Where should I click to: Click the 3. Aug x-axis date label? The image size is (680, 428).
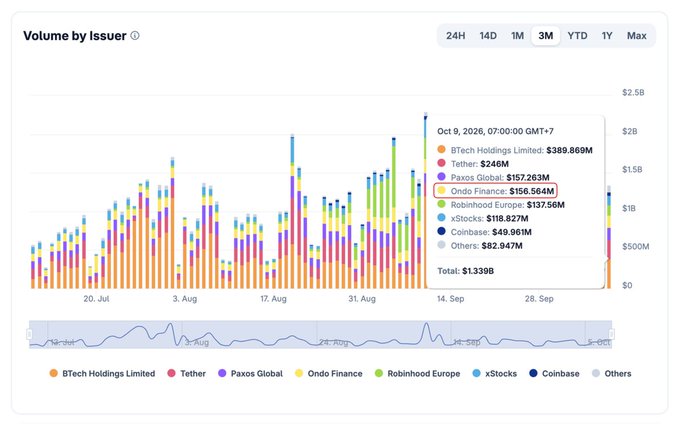point(185,299)
